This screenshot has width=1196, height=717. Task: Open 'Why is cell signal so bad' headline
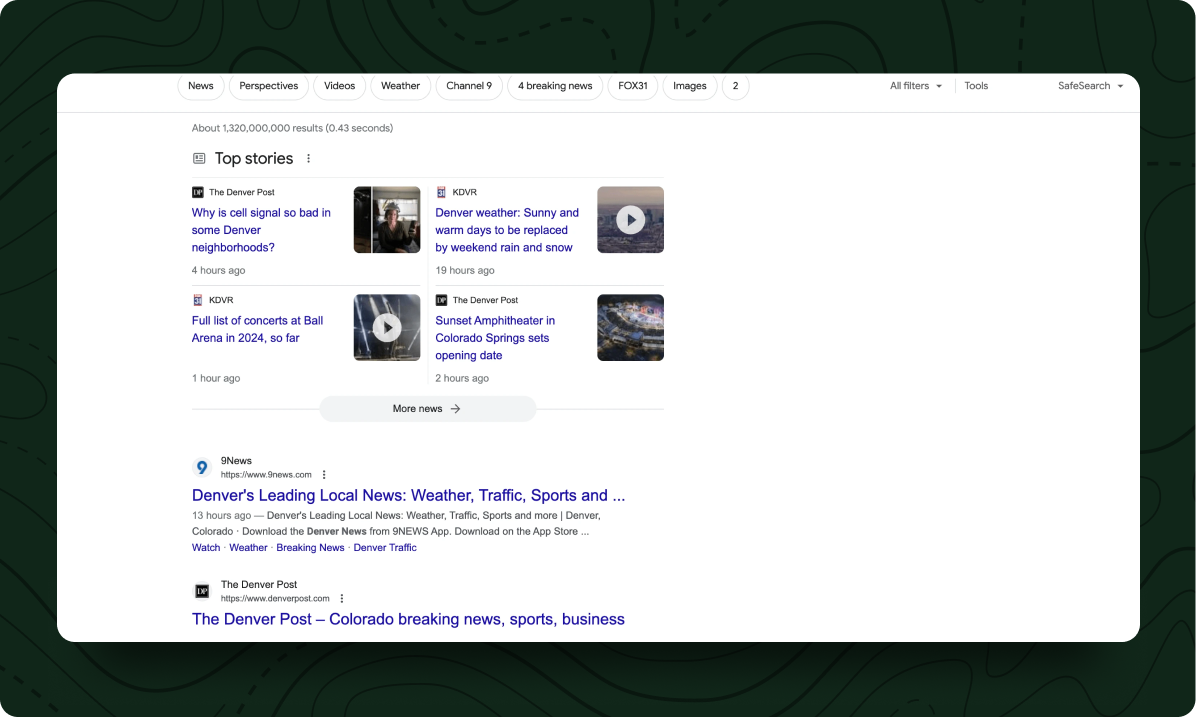click(261, 230)
